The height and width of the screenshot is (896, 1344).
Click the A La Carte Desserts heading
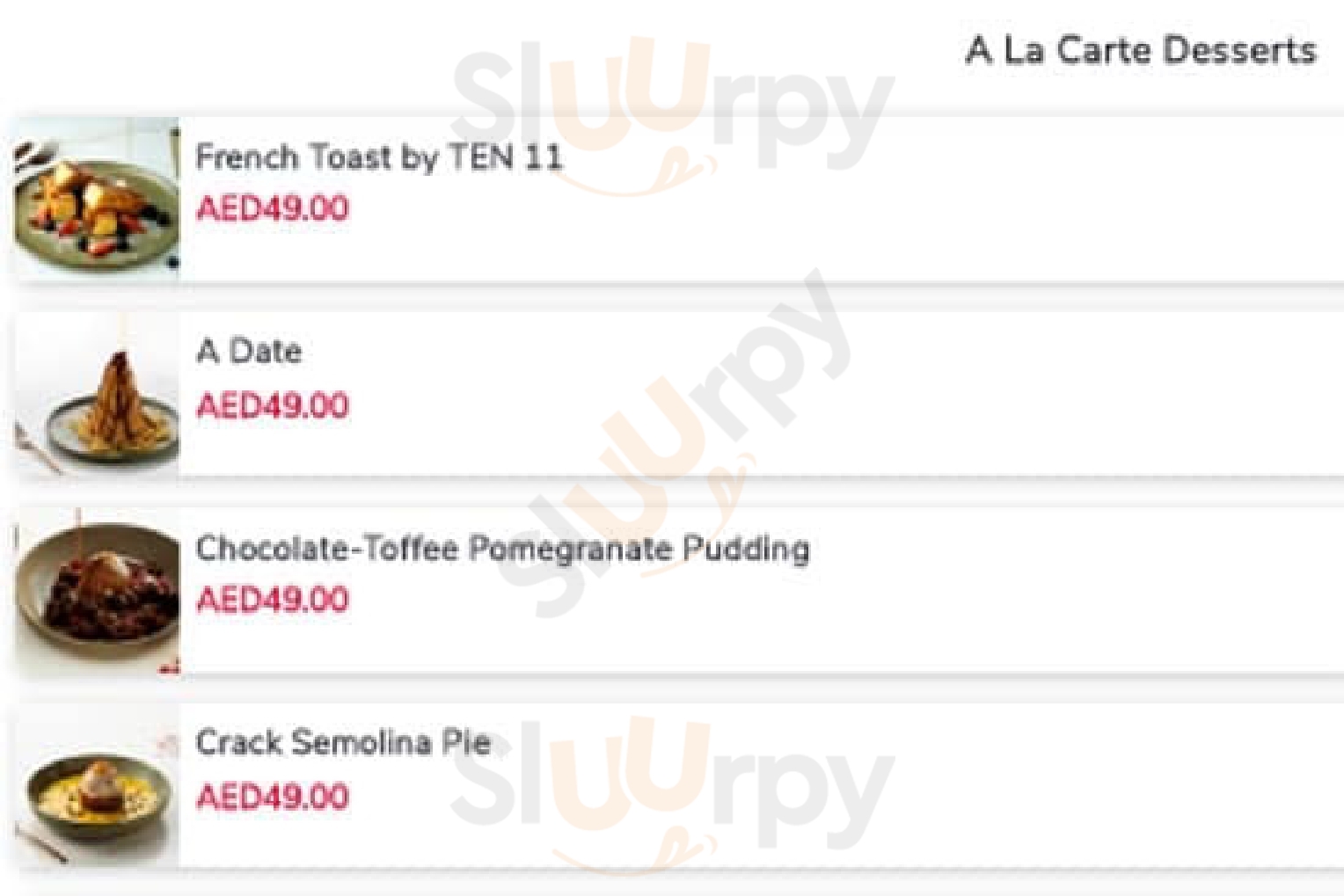pos(1141,50)
